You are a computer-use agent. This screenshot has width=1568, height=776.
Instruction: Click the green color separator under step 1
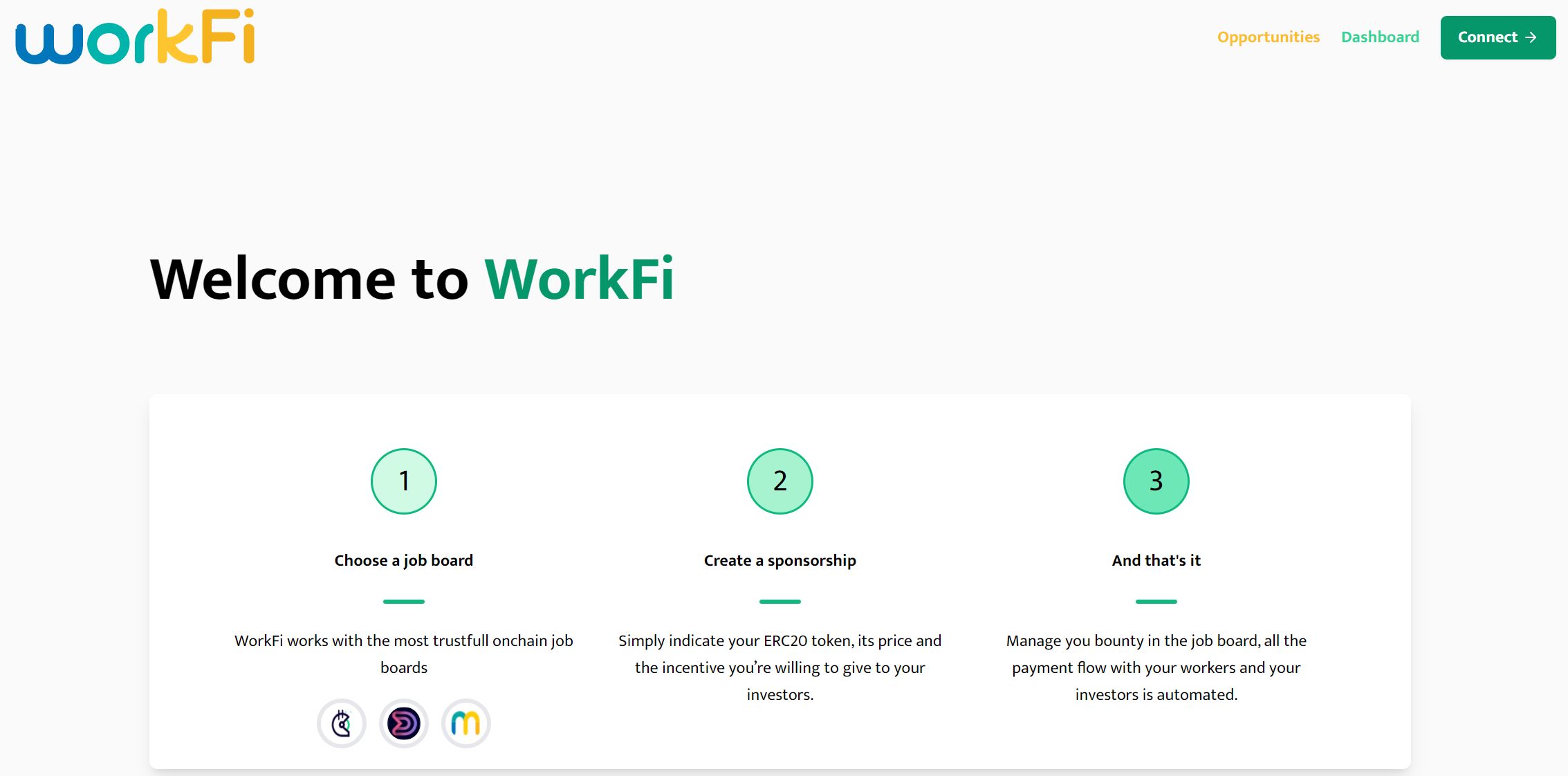(404, 600)
